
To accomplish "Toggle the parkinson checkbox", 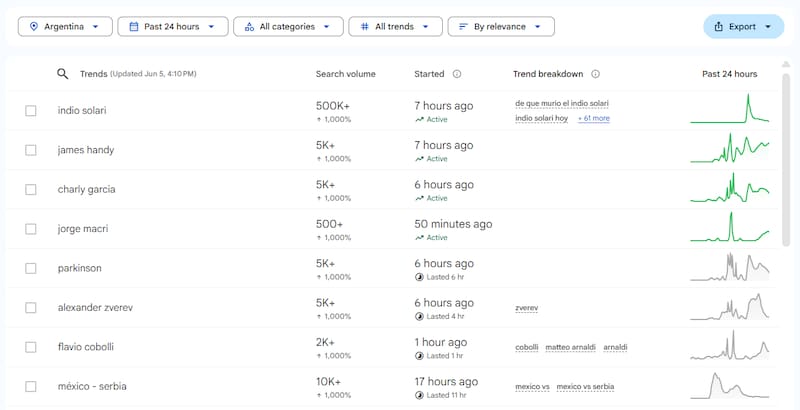I will (31, 268).
